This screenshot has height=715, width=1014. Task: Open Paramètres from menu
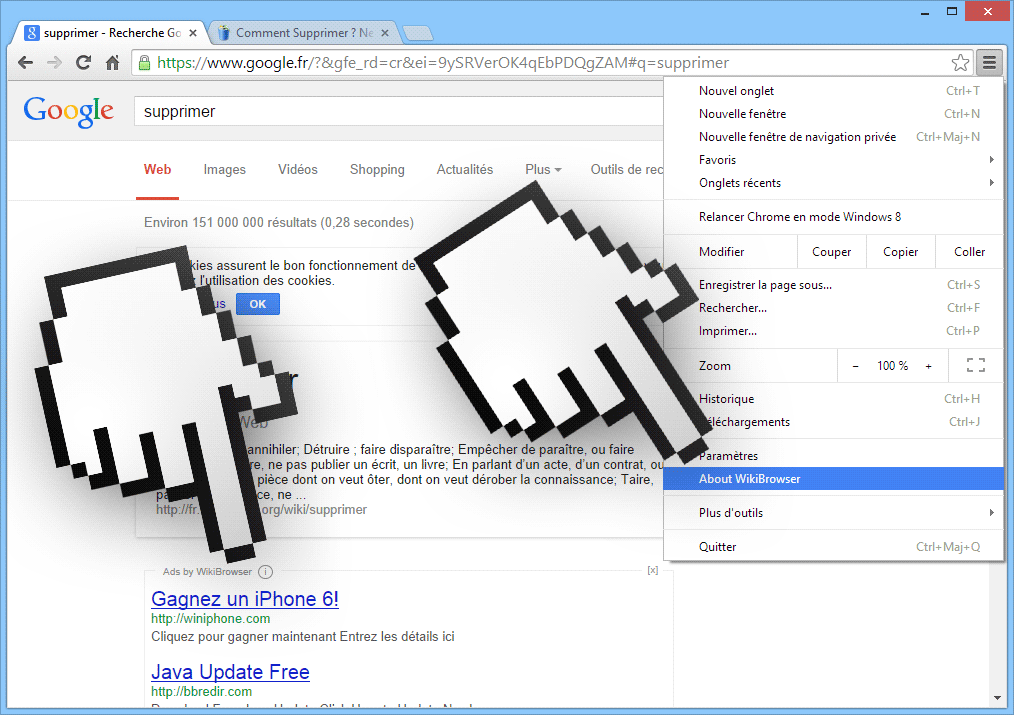(x=833, y=456)
